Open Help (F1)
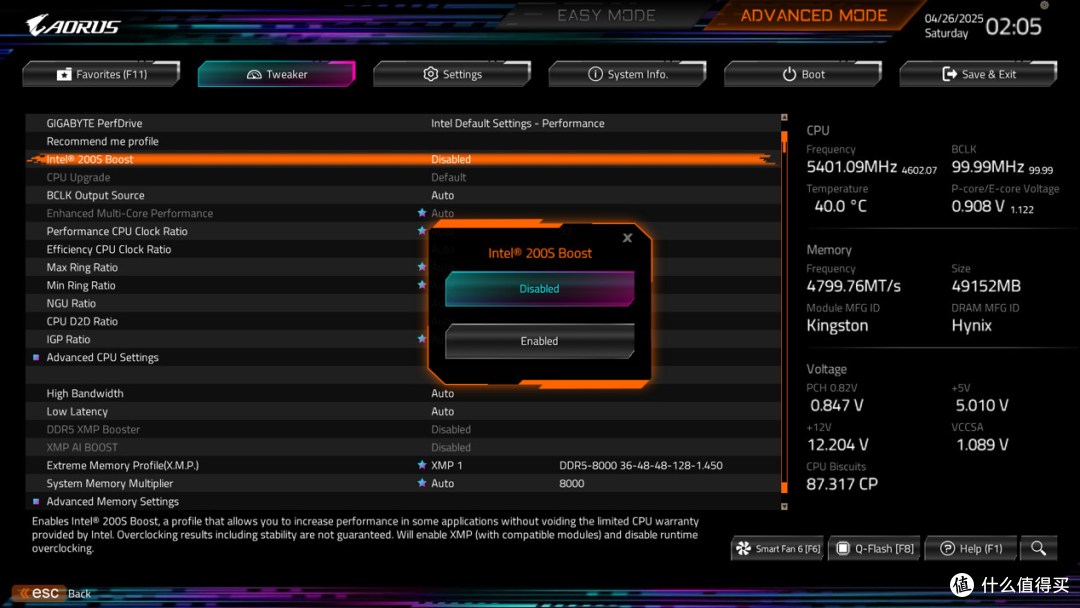 [x=971, y=549]
